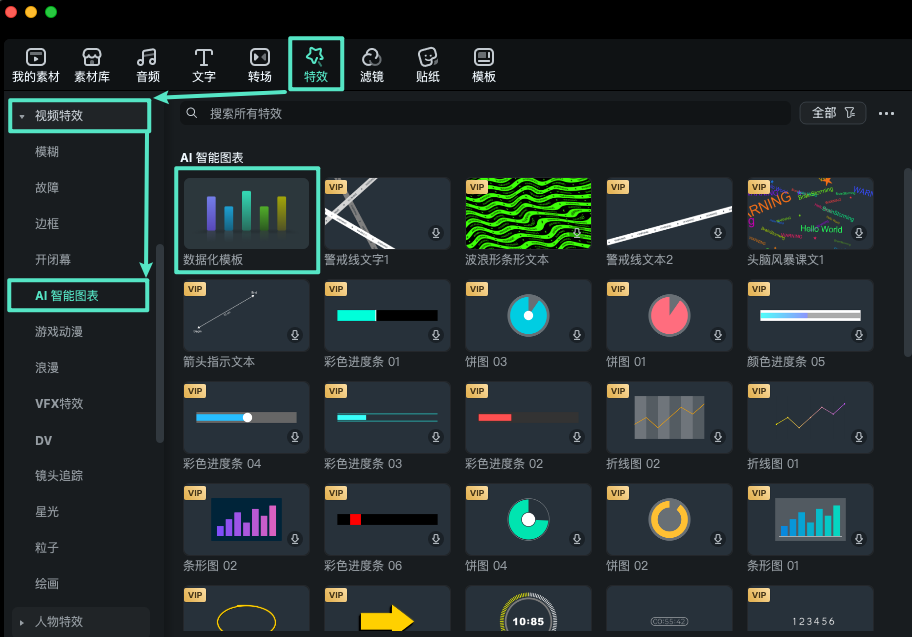Switch to the 文字 text tab
Screen dimensions: 912x637
[204, 65]
